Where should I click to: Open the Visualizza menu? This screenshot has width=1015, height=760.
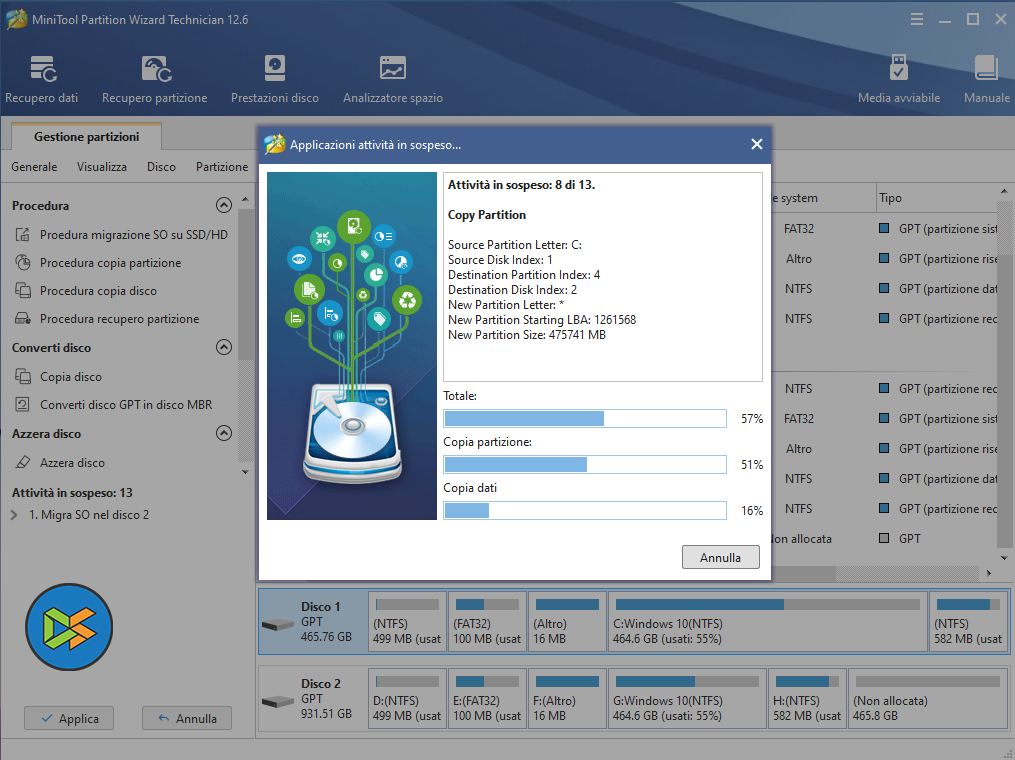(102, 167)
